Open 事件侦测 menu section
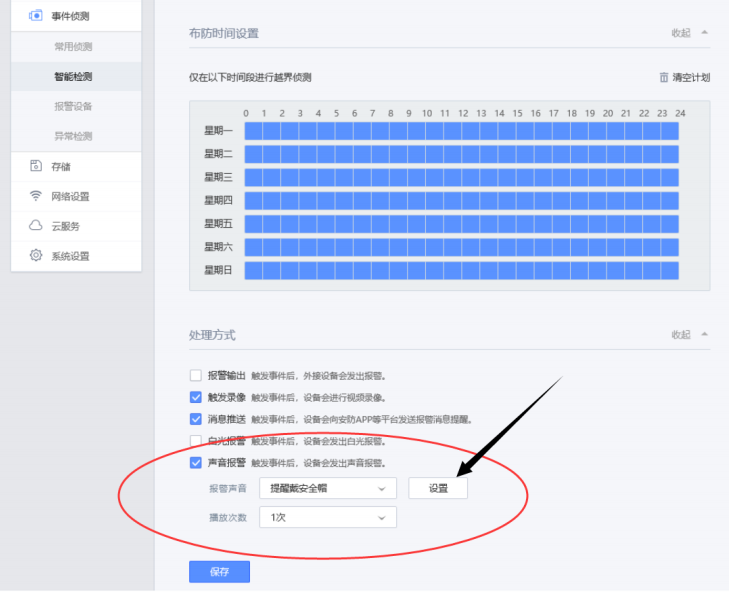Screen dimensions: 732x595 coord(76,16)
